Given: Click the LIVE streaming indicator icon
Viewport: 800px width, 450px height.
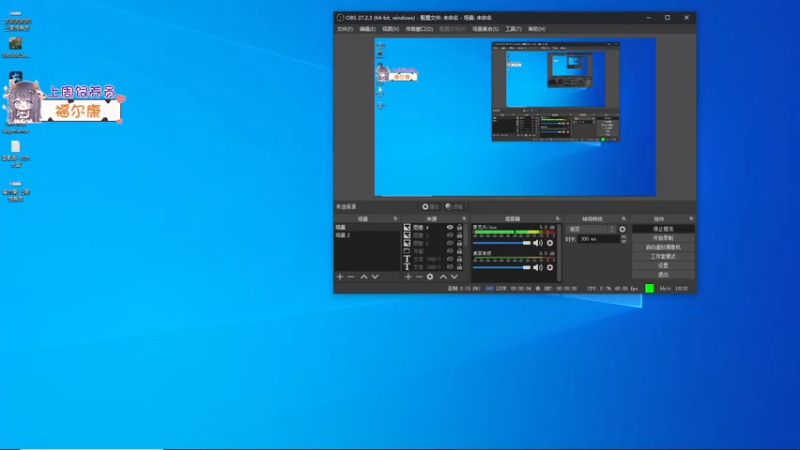Looking at the screenshot, I should pos(489,288).
